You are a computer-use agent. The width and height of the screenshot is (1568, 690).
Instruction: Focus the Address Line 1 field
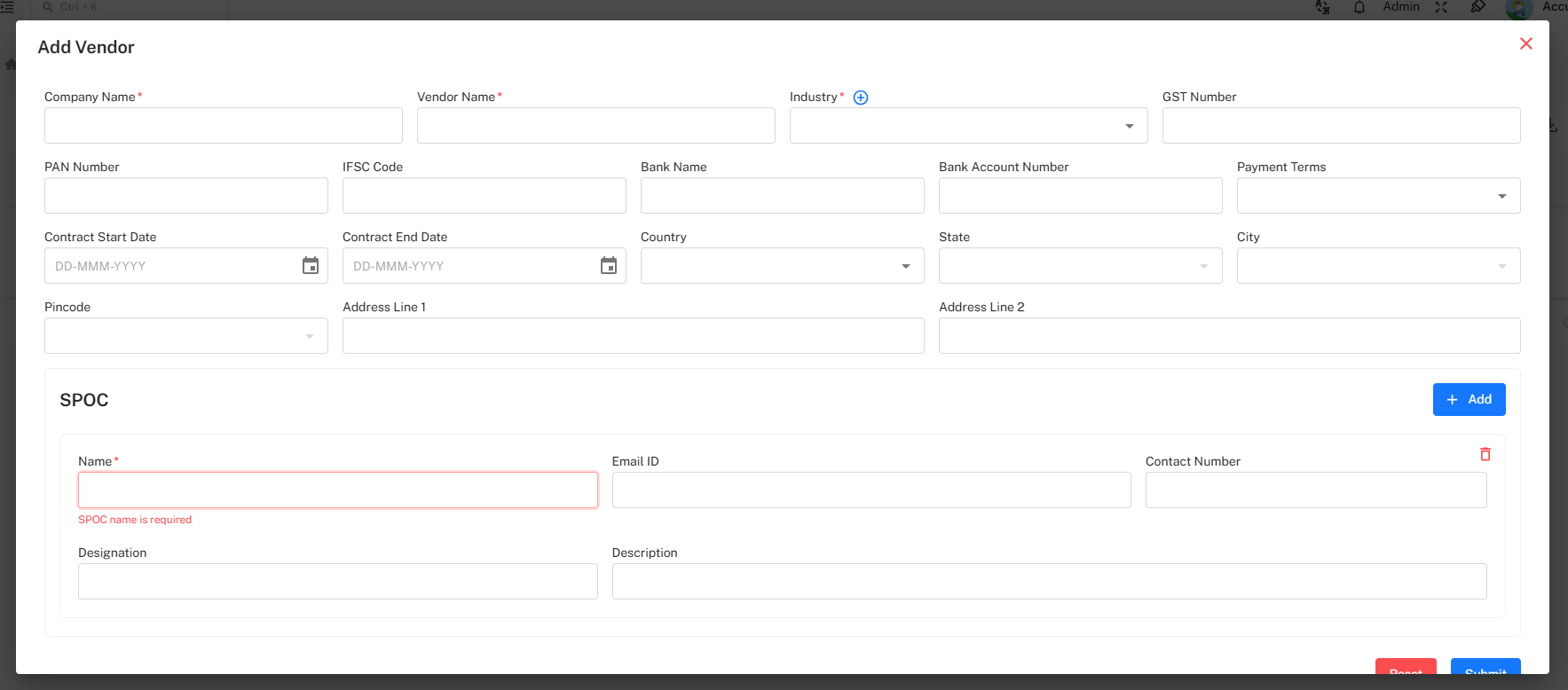coord(633,336)
